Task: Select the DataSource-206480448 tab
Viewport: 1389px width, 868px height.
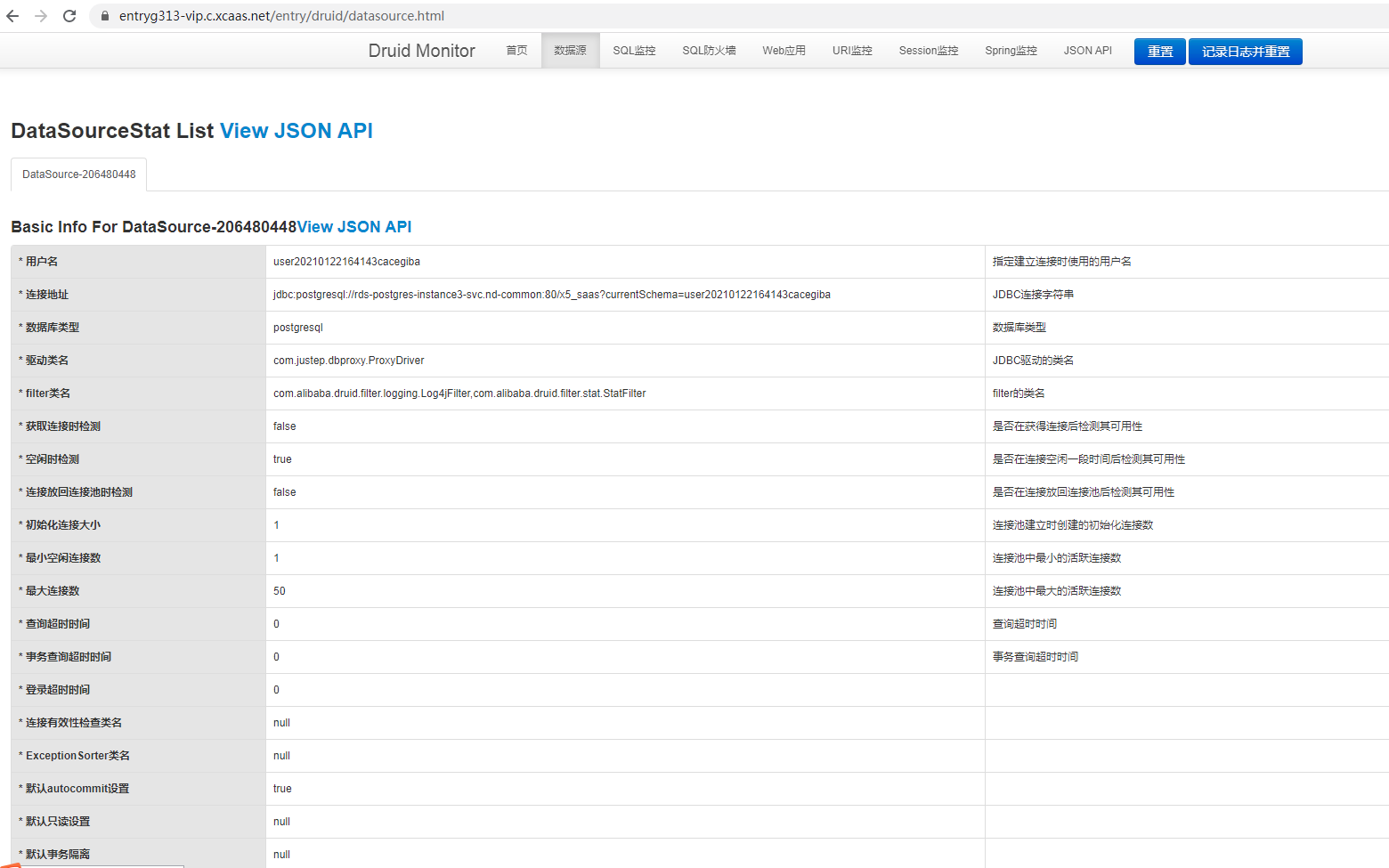Action: pyautogui.click(x=79, y=174)
